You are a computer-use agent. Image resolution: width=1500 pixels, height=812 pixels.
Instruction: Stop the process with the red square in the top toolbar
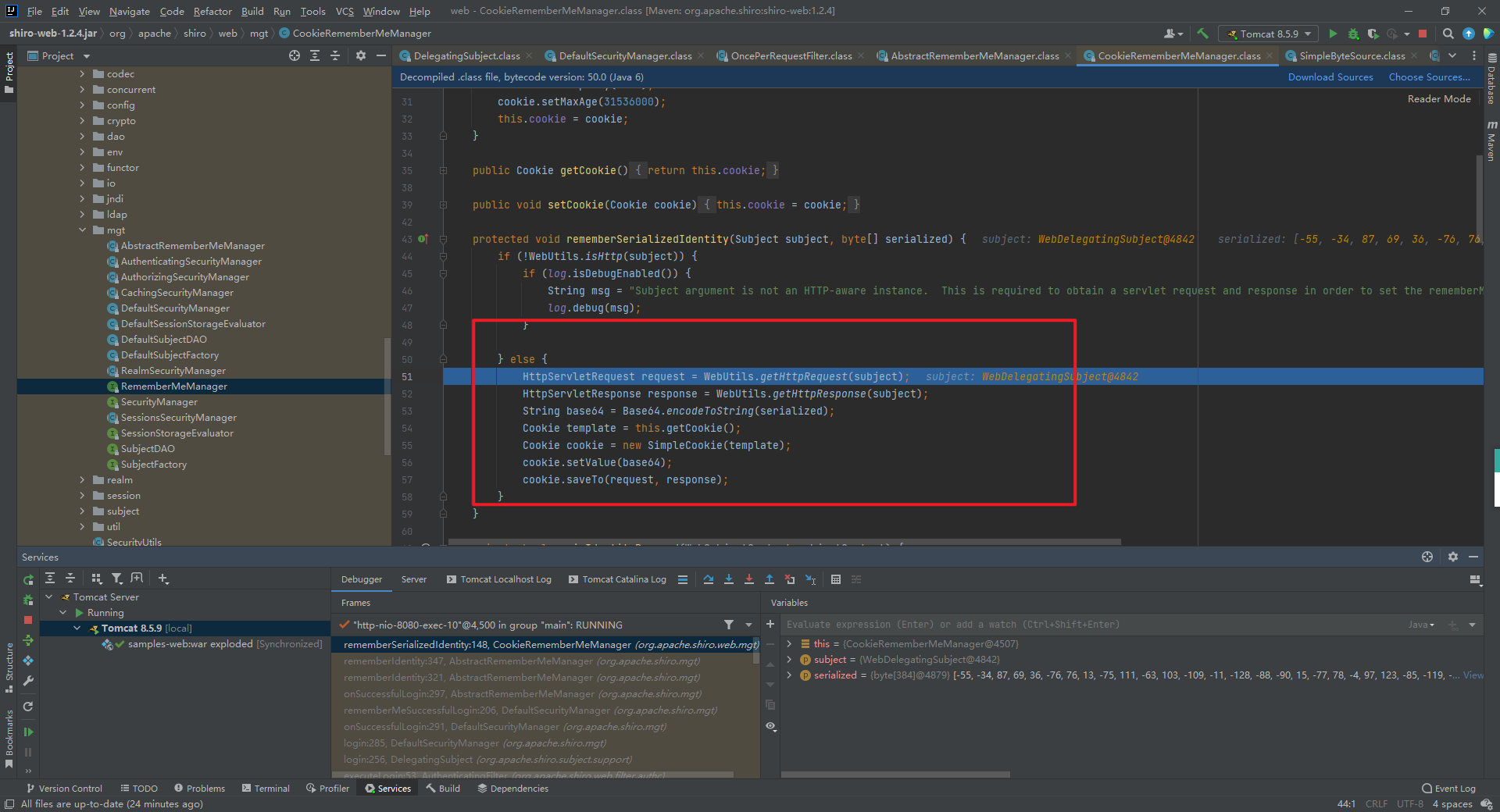[1423, 34]
